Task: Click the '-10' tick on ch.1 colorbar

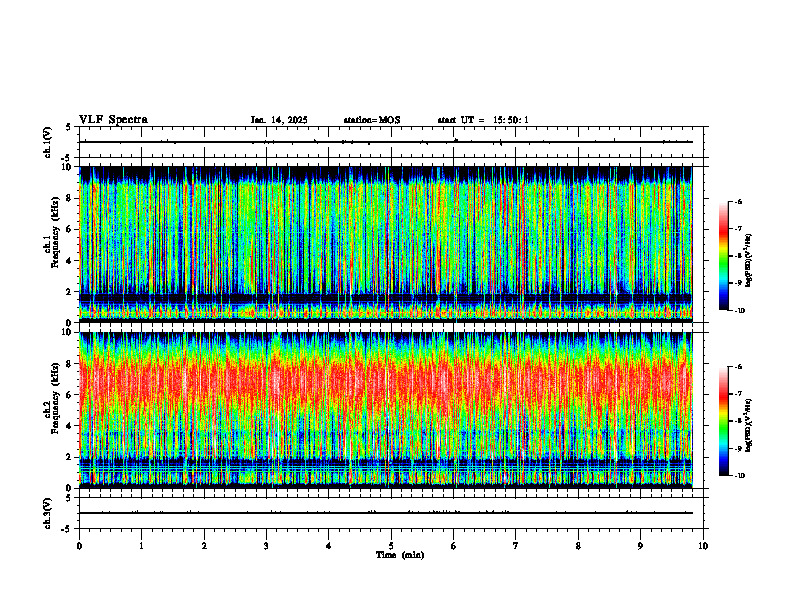Action: coord(740,311)
